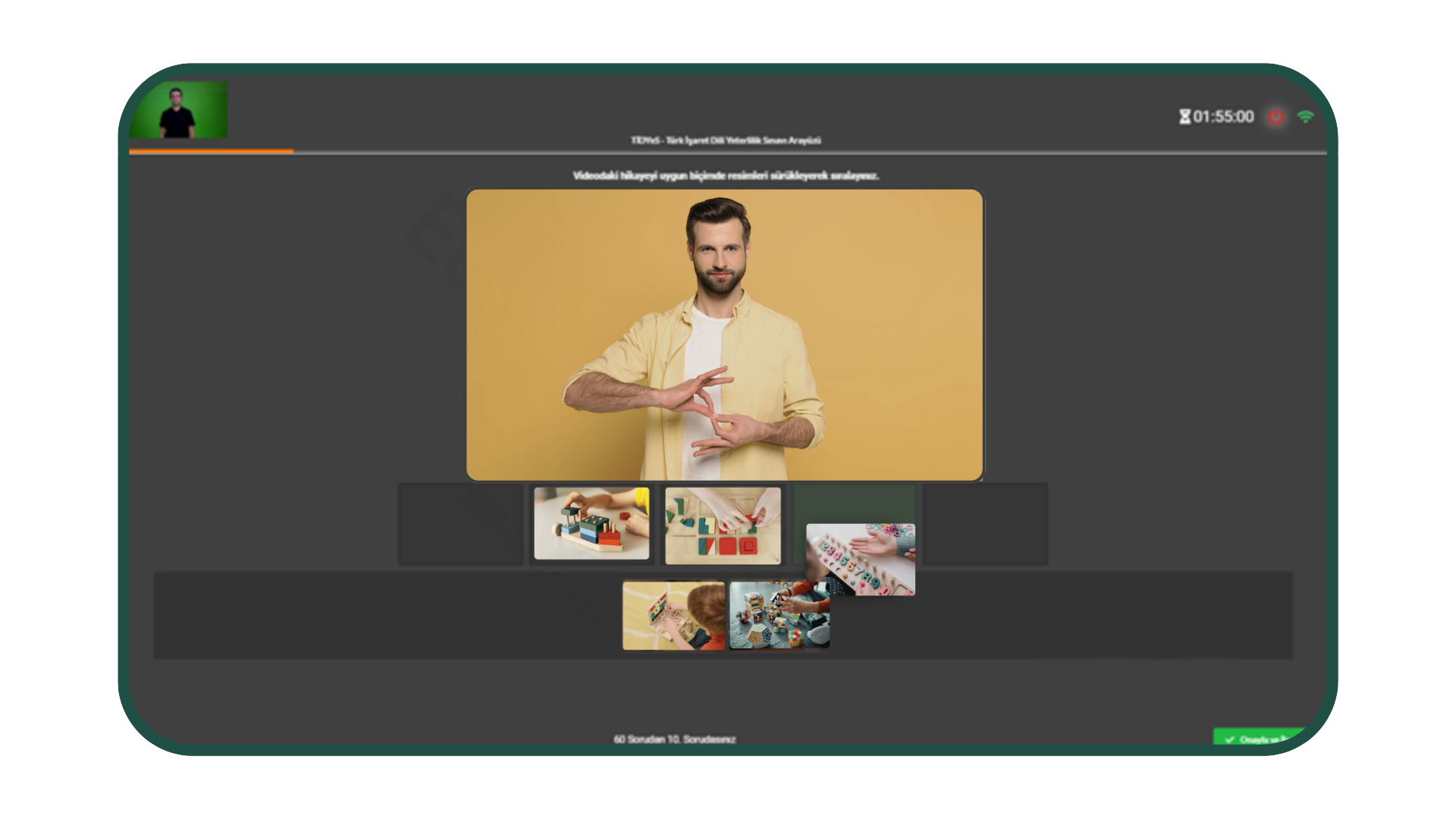Click the red power icon

click(x=1274, y=117)
